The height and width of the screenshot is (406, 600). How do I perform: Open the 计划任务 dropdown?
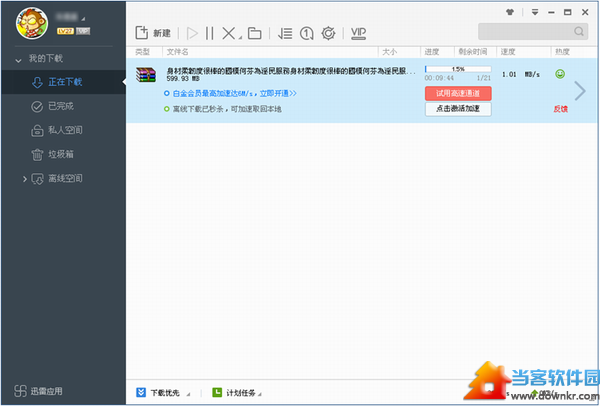point(237,393)
